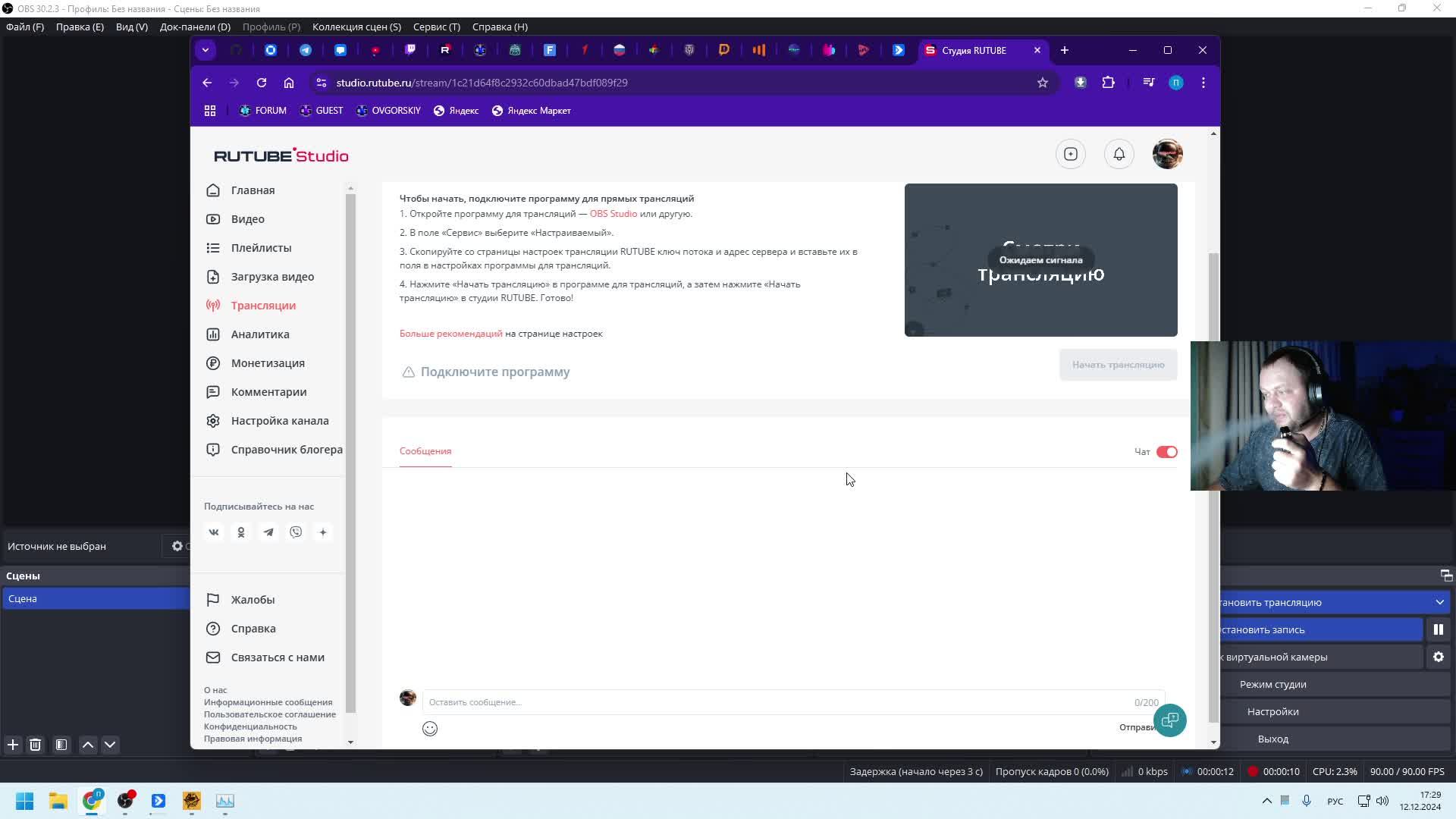Click the Telegram social icon
1456x819 pixels.
[268, 532]
